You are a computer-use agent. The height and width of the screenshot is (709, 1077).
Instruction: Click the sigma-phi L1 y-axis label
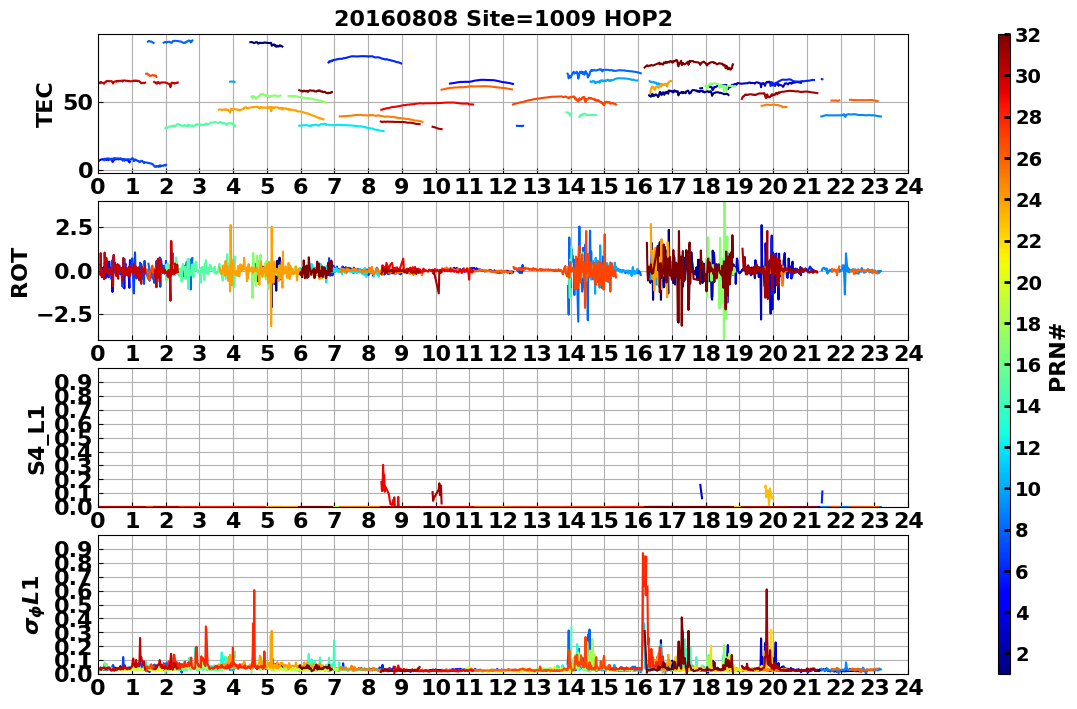point(33,605)
